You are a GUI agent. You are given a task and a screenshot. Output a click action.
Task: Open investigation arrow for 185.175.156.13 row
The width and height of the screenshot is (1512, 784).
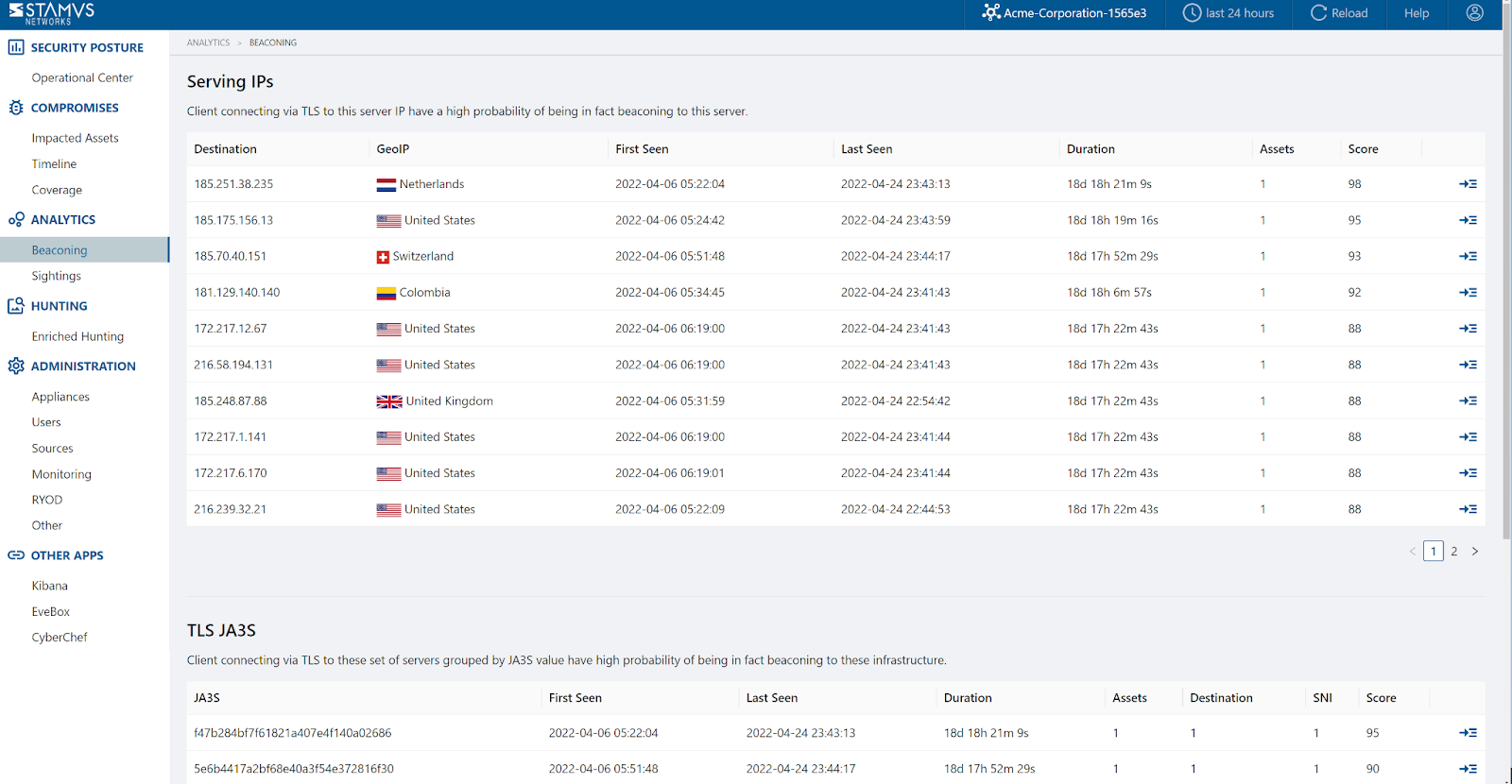tap(1468, 220)
